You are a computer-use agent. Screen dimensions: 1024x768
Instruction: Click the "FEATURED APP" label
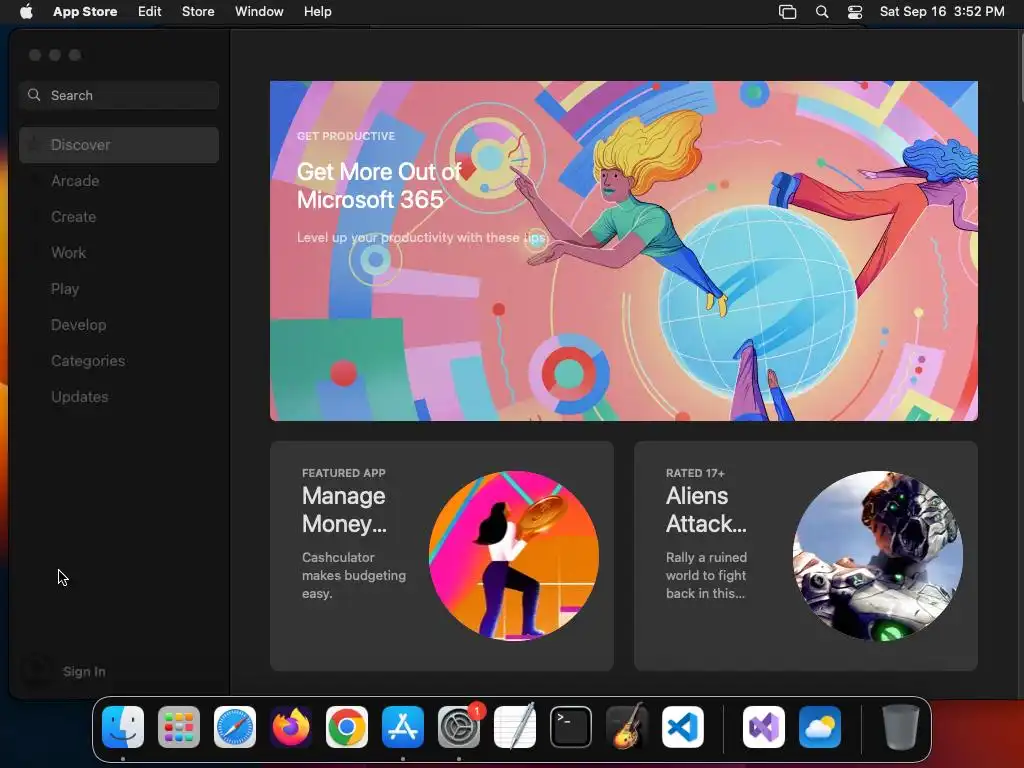click(x=344, y=473)
